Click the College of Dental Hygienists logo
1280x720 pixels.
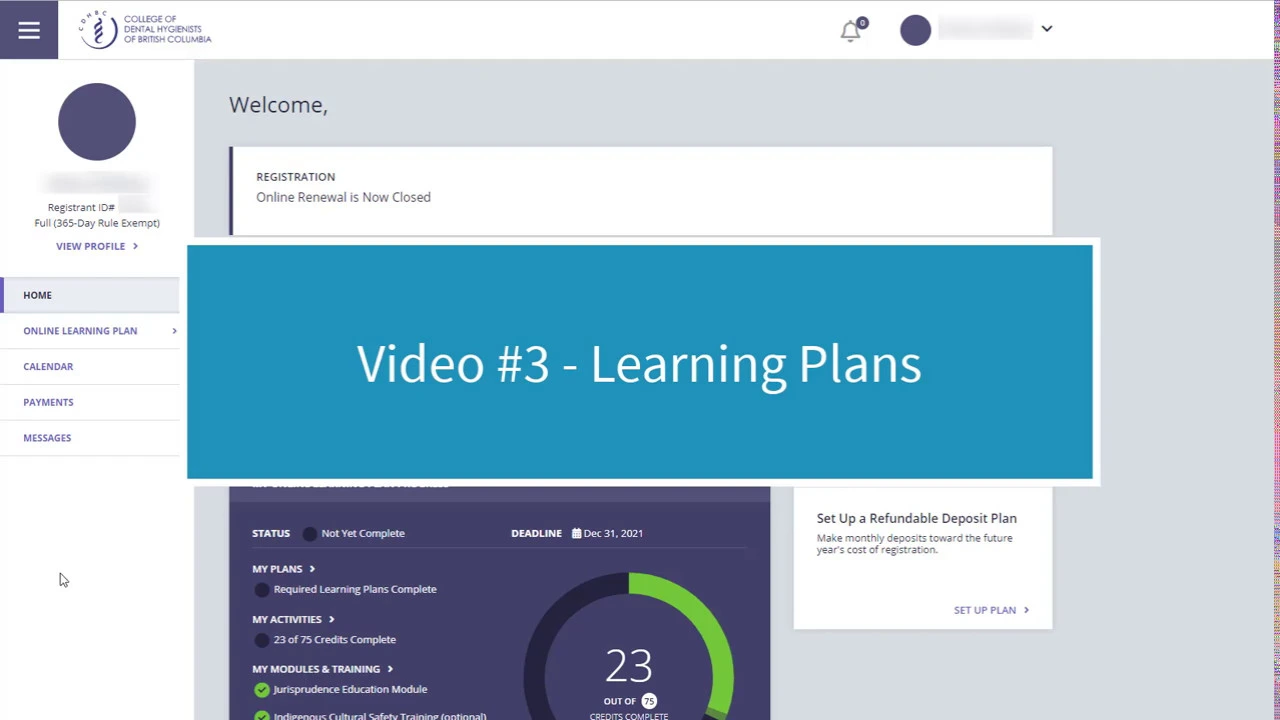click(x=145, y=30)
